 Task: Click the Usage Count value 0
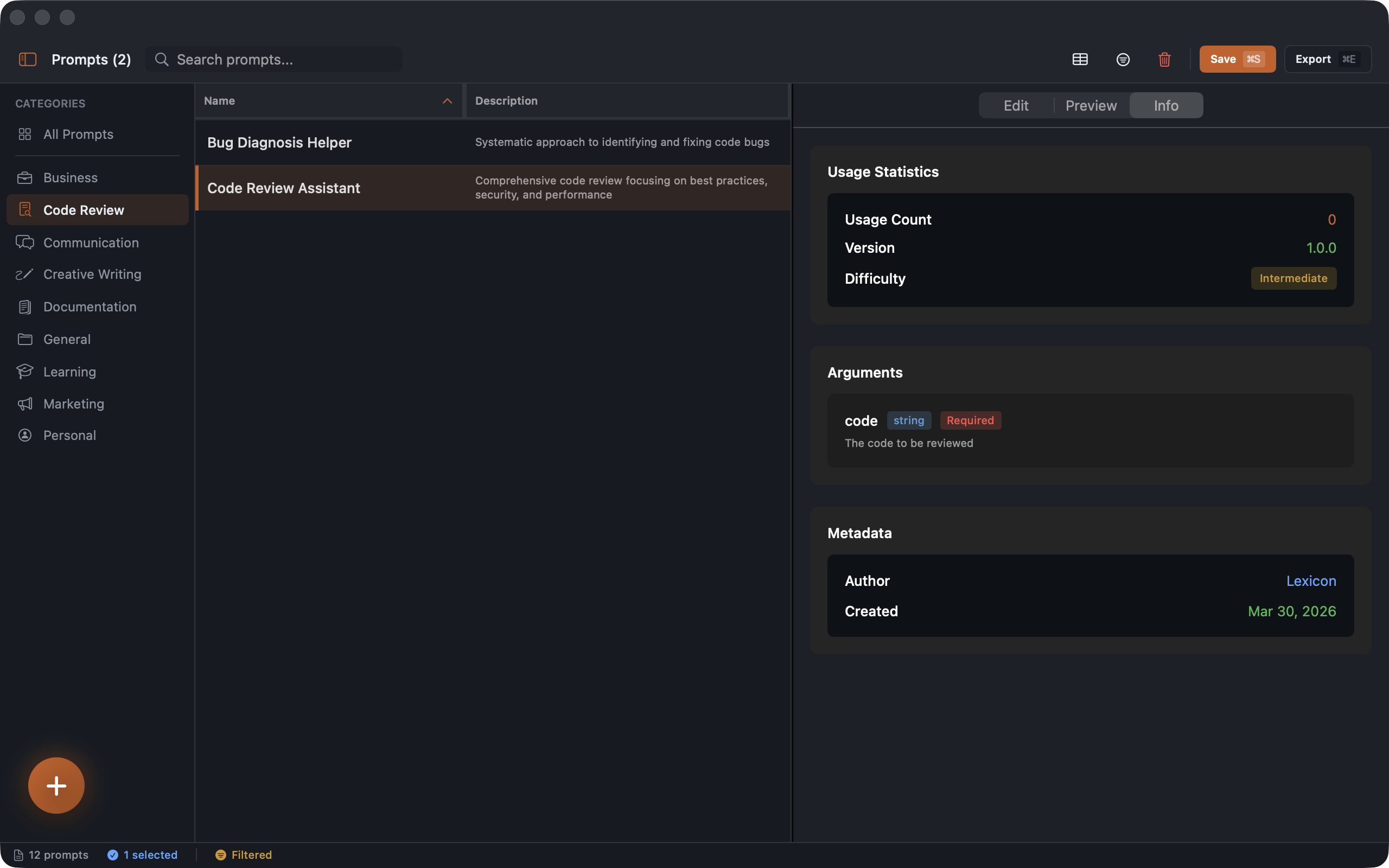[x=1331, y=219]
